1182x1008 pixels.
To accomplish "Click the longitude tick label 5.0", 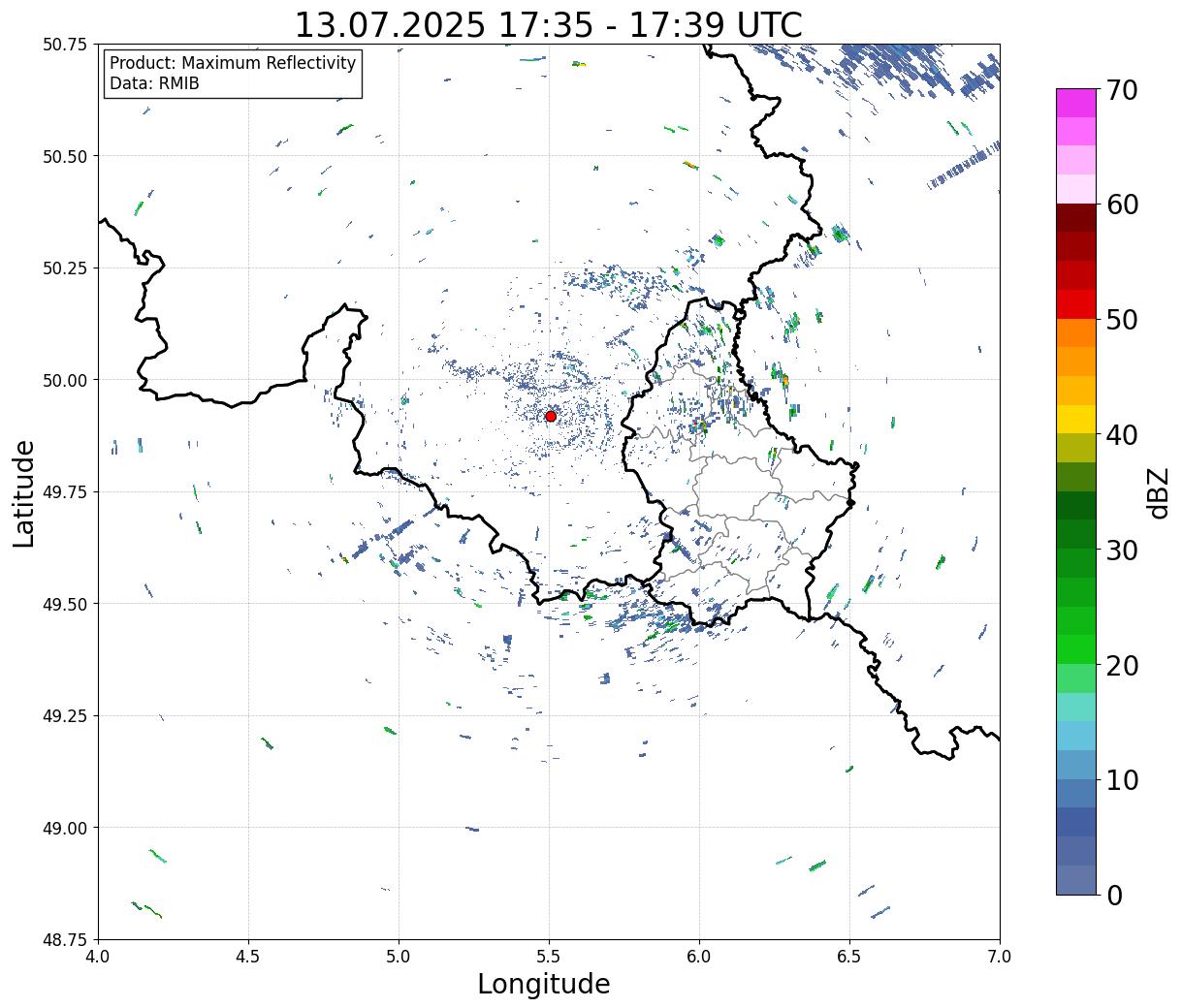I will point(399,957).
